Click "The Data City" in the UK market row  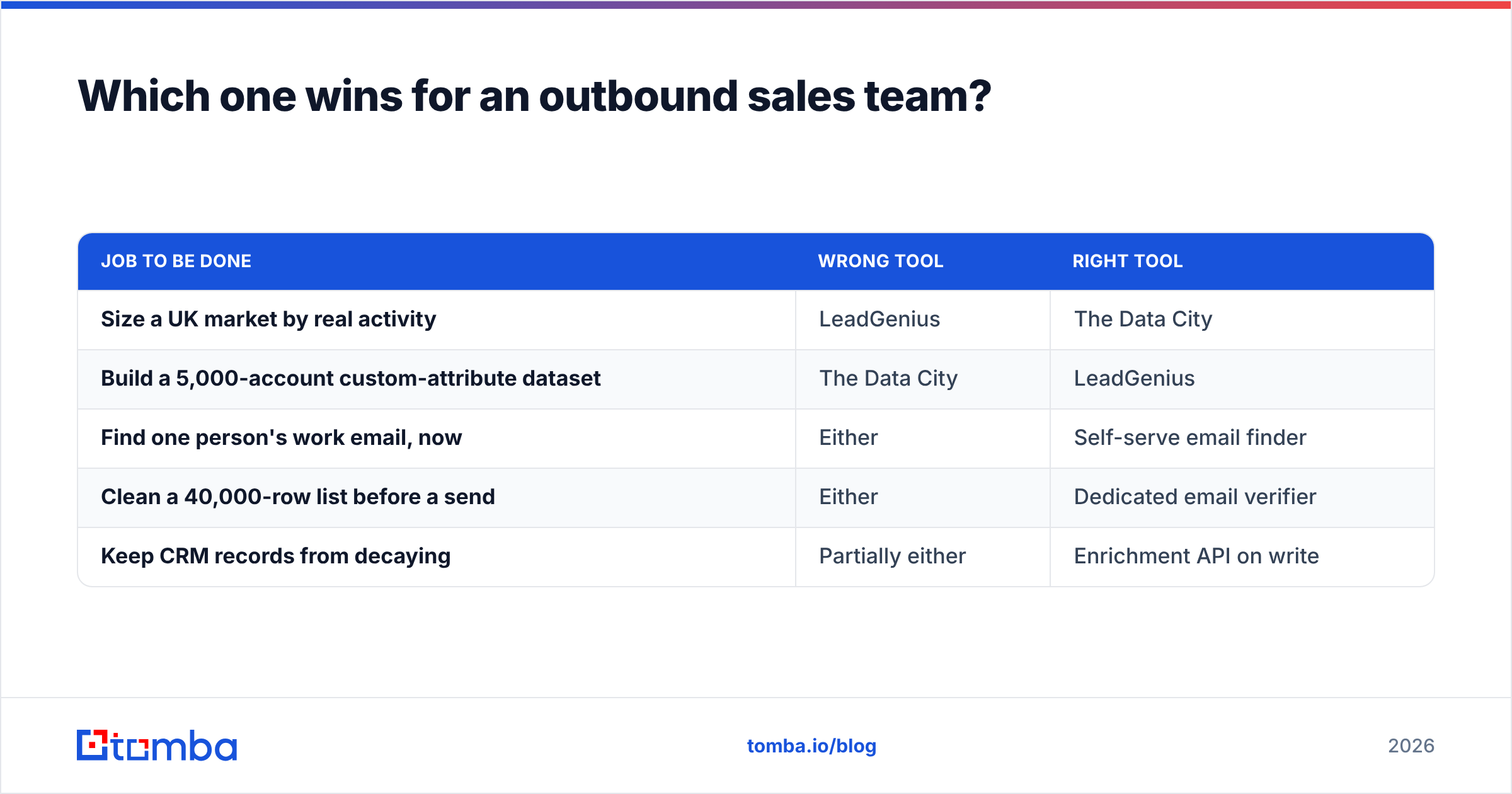[x=1143, y=319]
